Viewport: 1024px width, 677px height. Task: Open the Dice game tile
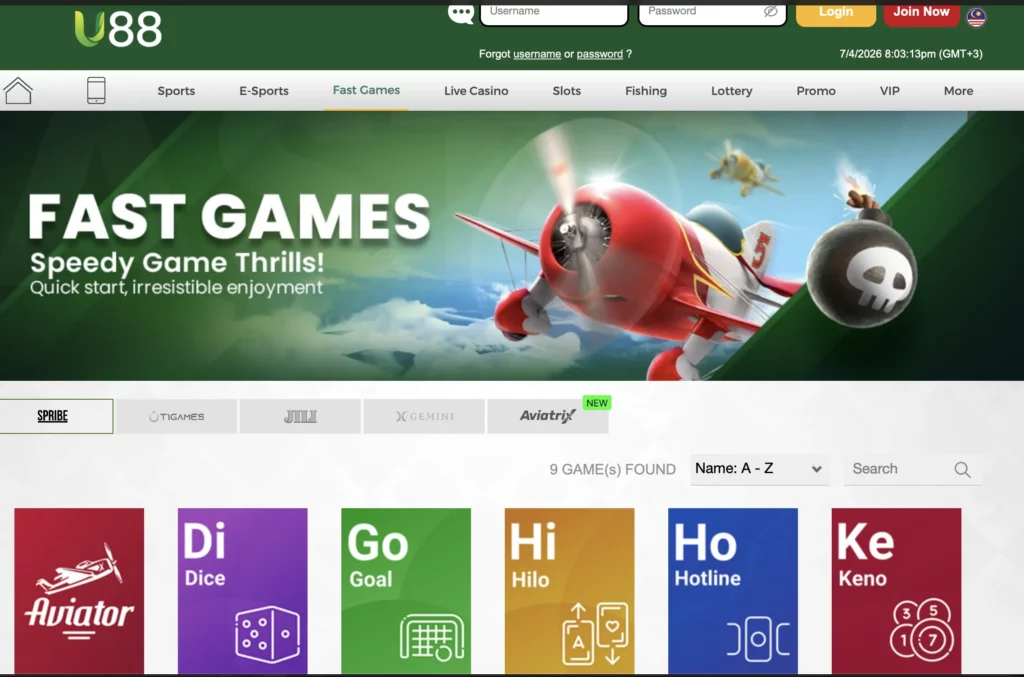(242, 591)
